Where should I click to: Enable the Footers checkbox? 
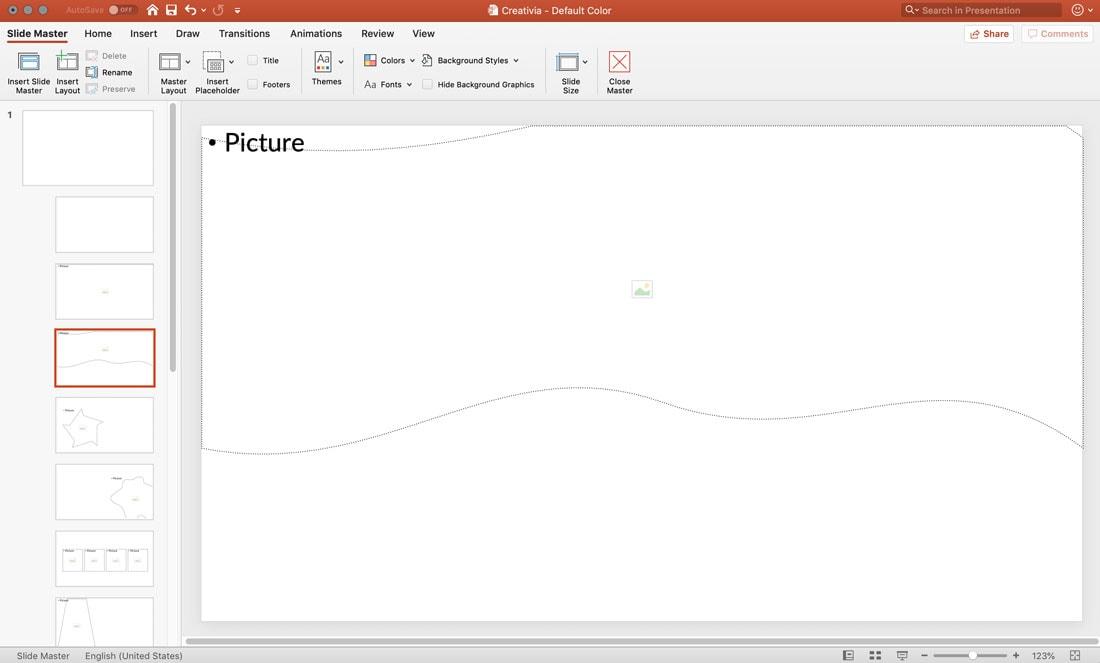click(251, 84)
